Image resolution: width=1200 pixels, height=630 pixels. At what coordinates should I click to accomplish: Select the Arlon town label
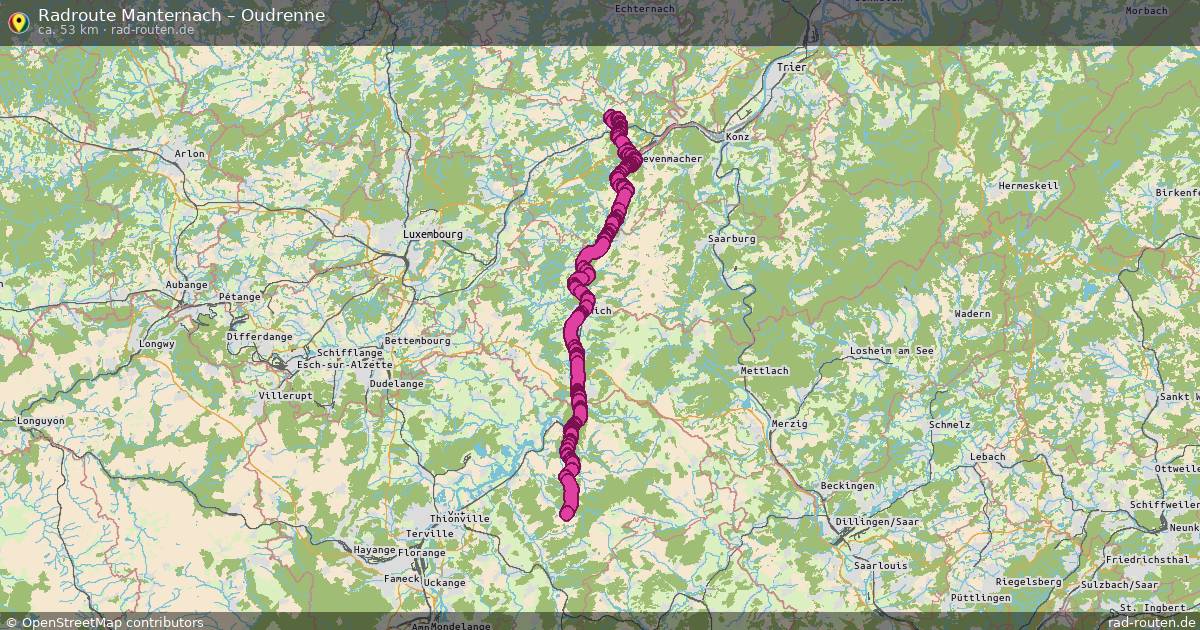(189, 154)
